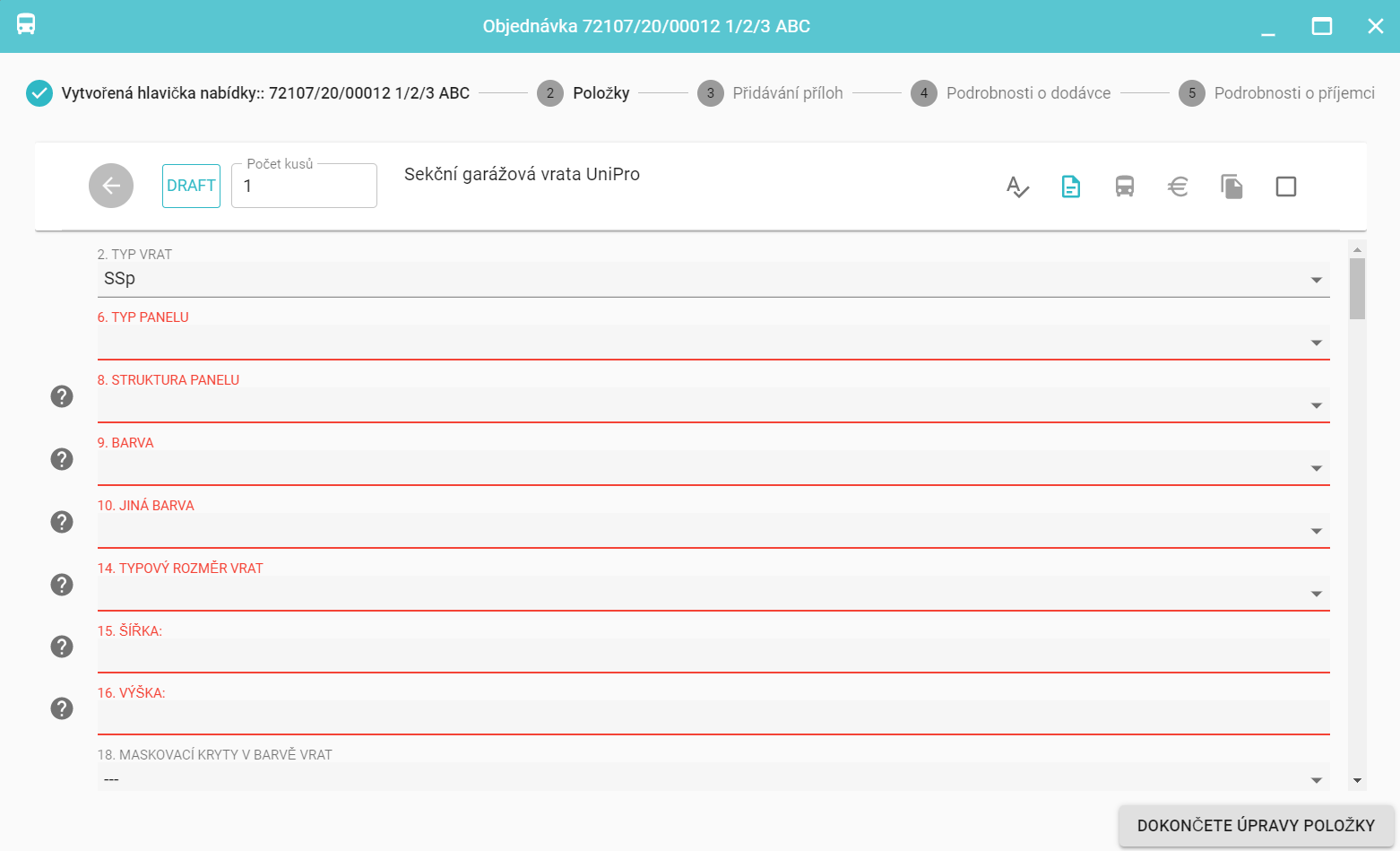Click the spellcheck validation icon
Screen dimensions: 1400x851
1017,187
